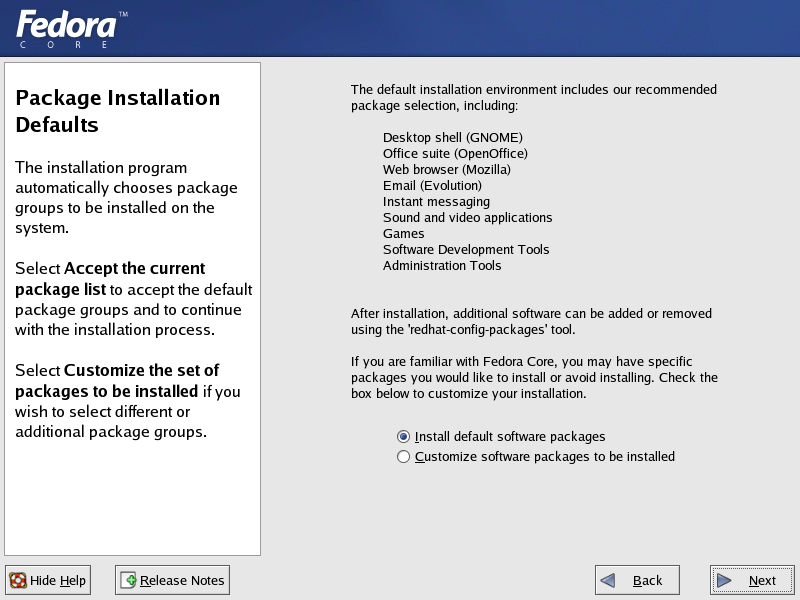This screenshot has height=600, width=800.
Task: Click 'Accept the current package list' help text
Action: pos(110,279)
